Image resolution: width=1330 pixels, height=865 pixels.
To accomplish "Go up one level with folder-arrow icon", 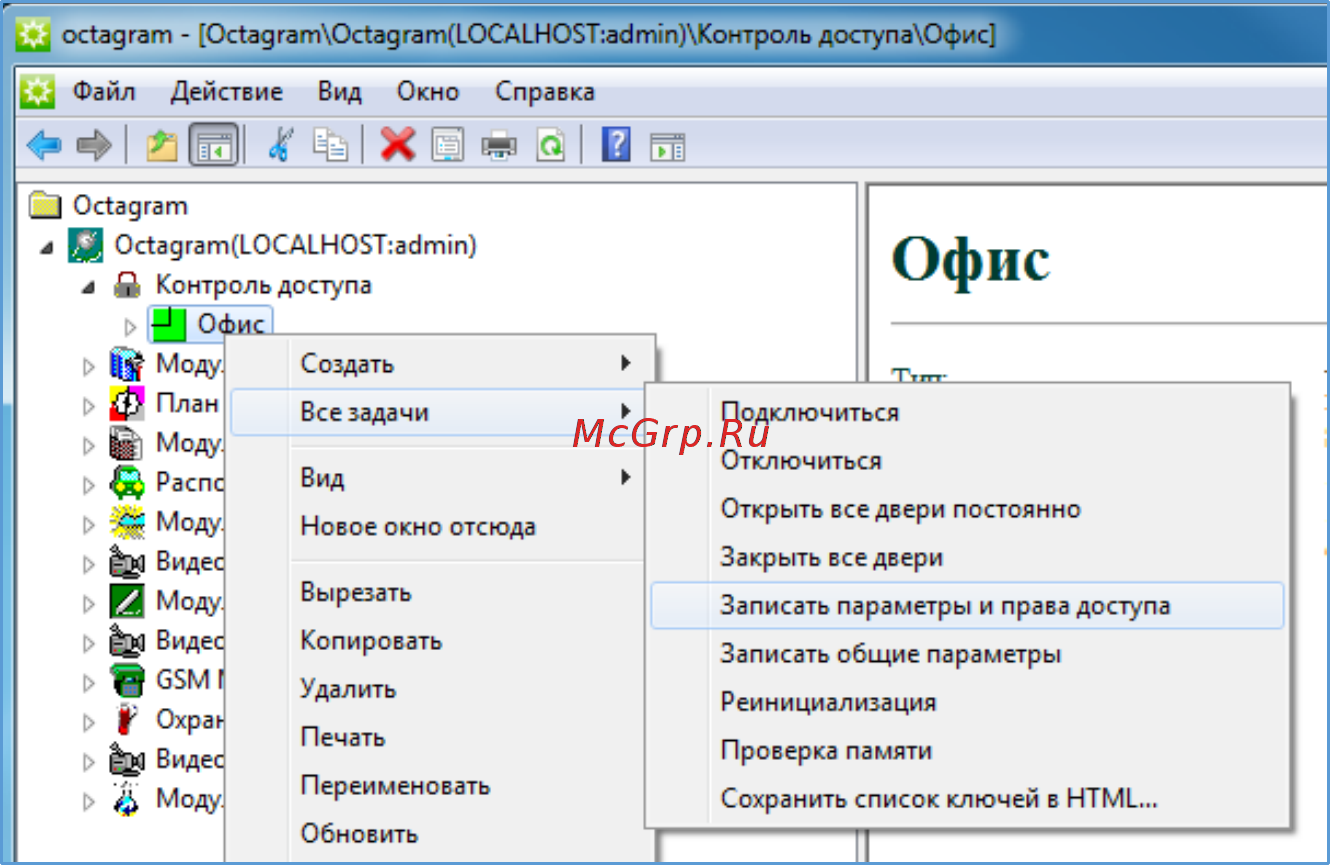I will [x=162, y=146].
